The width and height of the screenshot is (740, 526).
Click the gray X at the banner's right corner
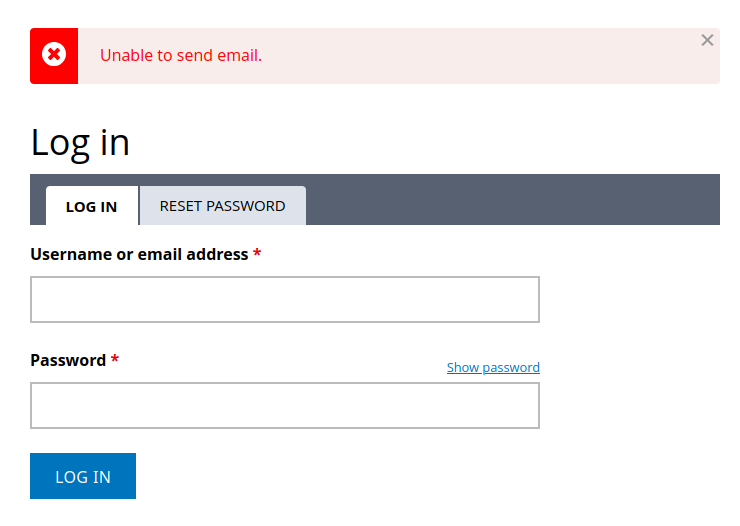pos(707,40)
